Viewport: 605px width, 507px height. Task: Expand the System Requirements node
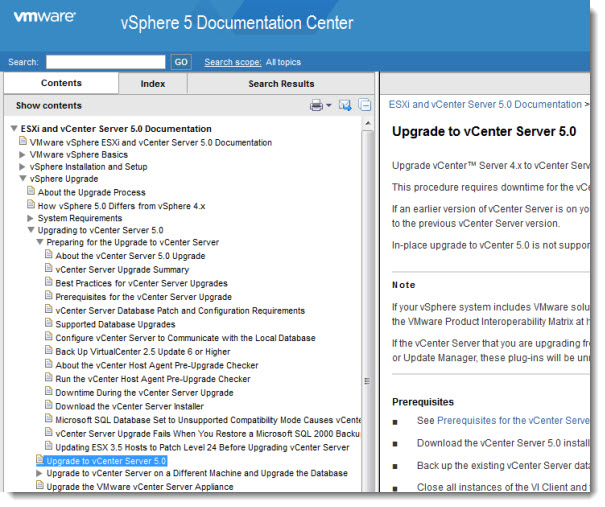tap(31, 220)
